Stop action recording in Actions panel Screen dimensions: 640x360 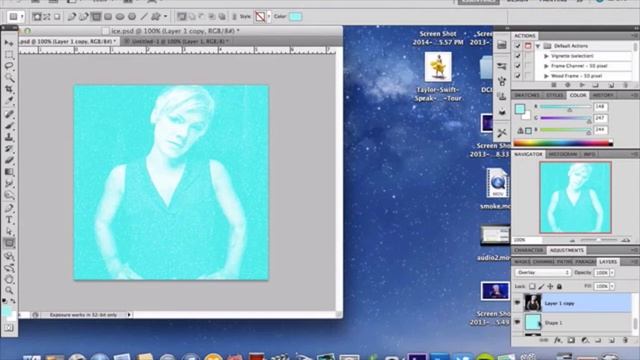pos(554,85)
